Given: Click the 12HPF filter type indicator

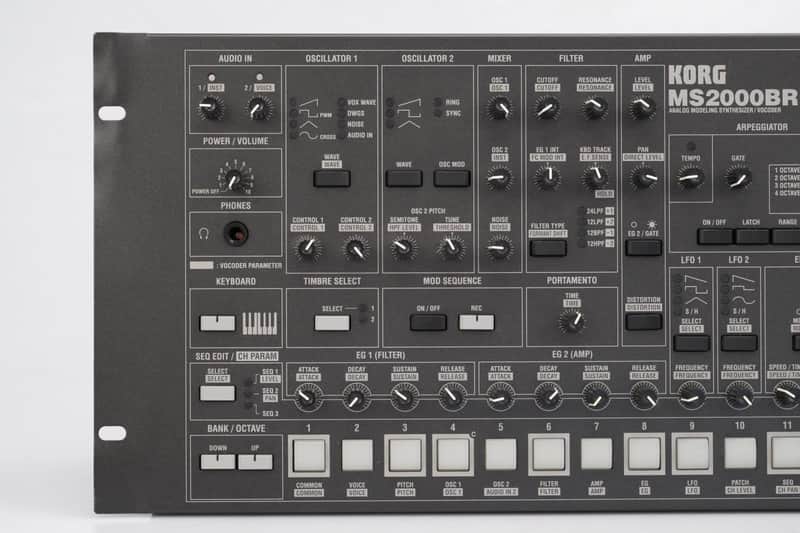Looking at the screenshot, I should point(581,244).
